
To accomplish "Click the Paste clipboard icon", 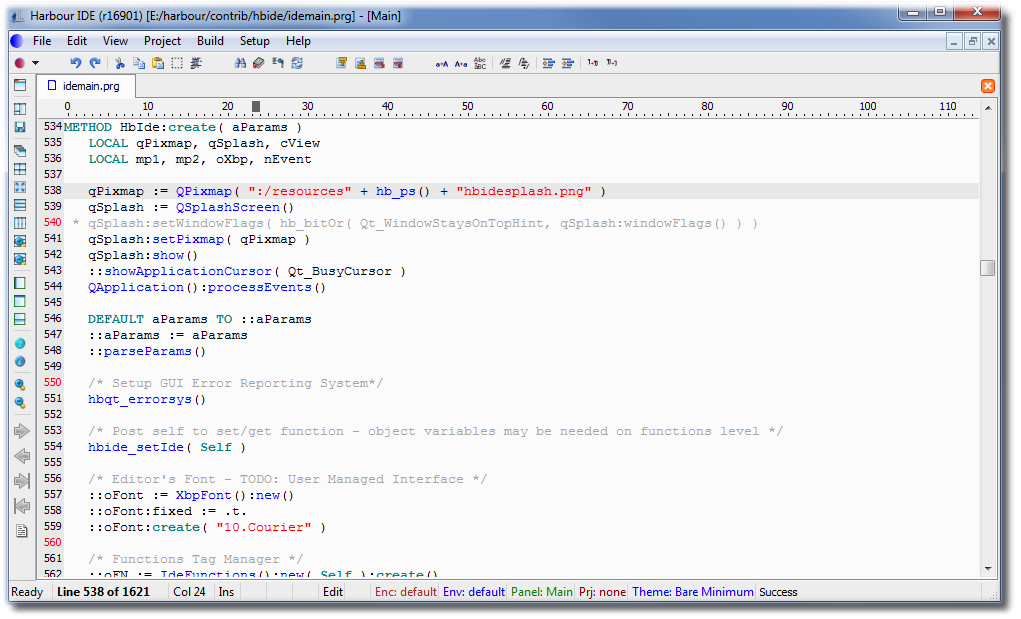I will pyautogui.click(x=158, y=63).
